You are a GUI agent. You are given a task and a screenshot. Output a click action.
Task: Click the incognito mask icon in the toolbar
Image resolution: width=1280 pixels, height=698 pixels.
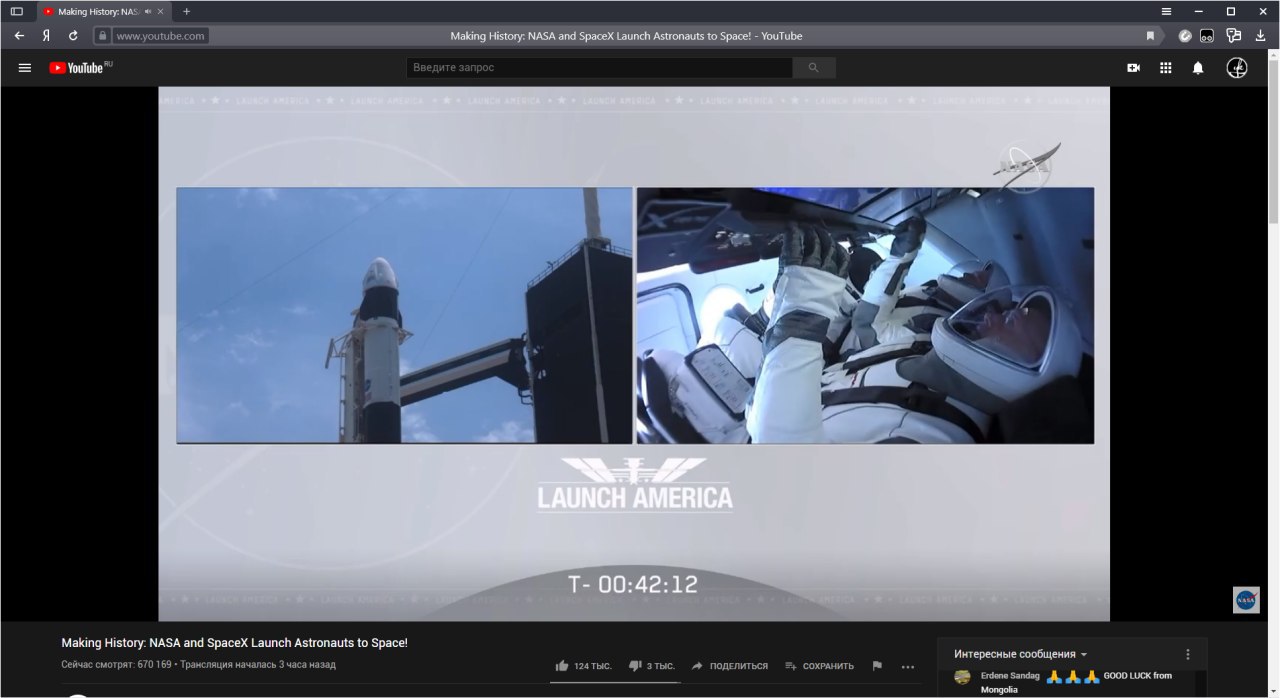pos(1208,35)
